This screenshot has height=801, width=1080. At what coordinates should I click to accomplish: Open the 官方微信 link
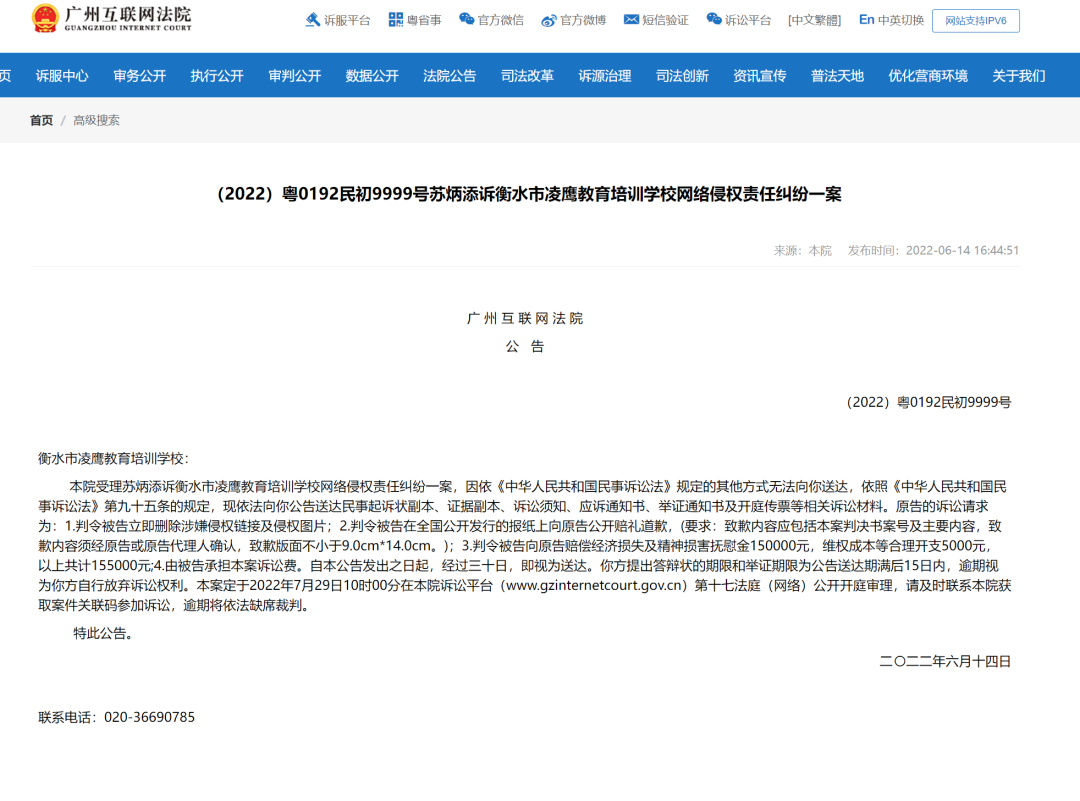click(x=501, y=21)
